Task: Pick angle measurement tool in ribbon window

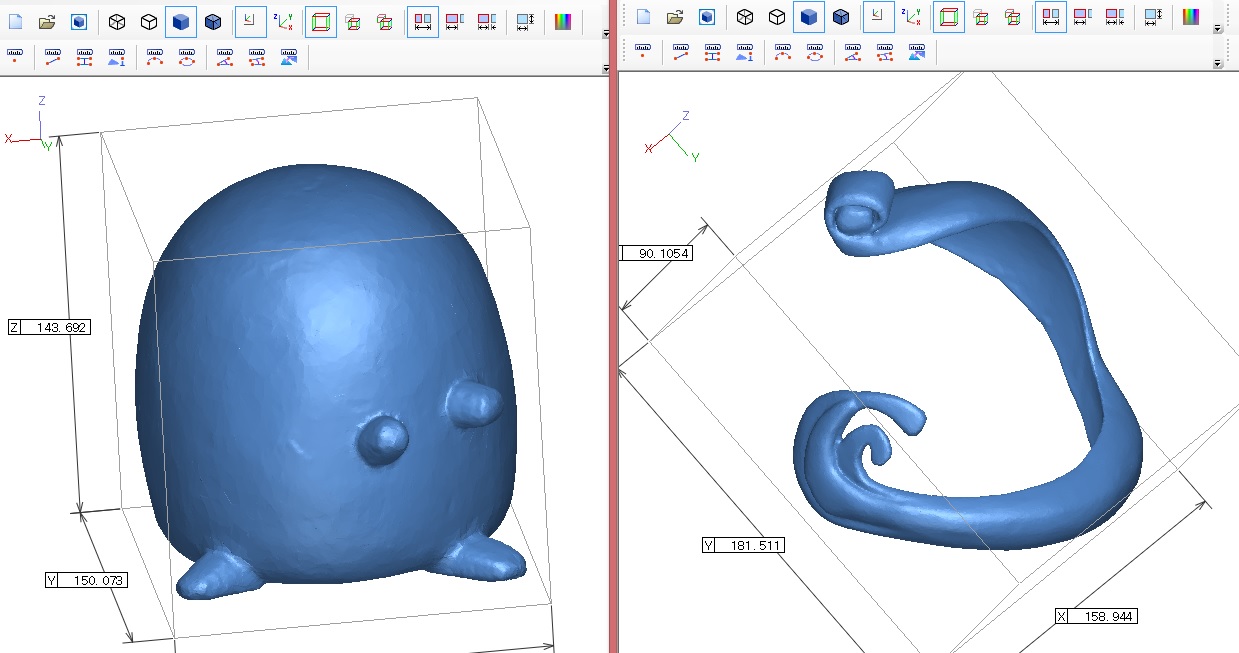Action: (853, 52)
